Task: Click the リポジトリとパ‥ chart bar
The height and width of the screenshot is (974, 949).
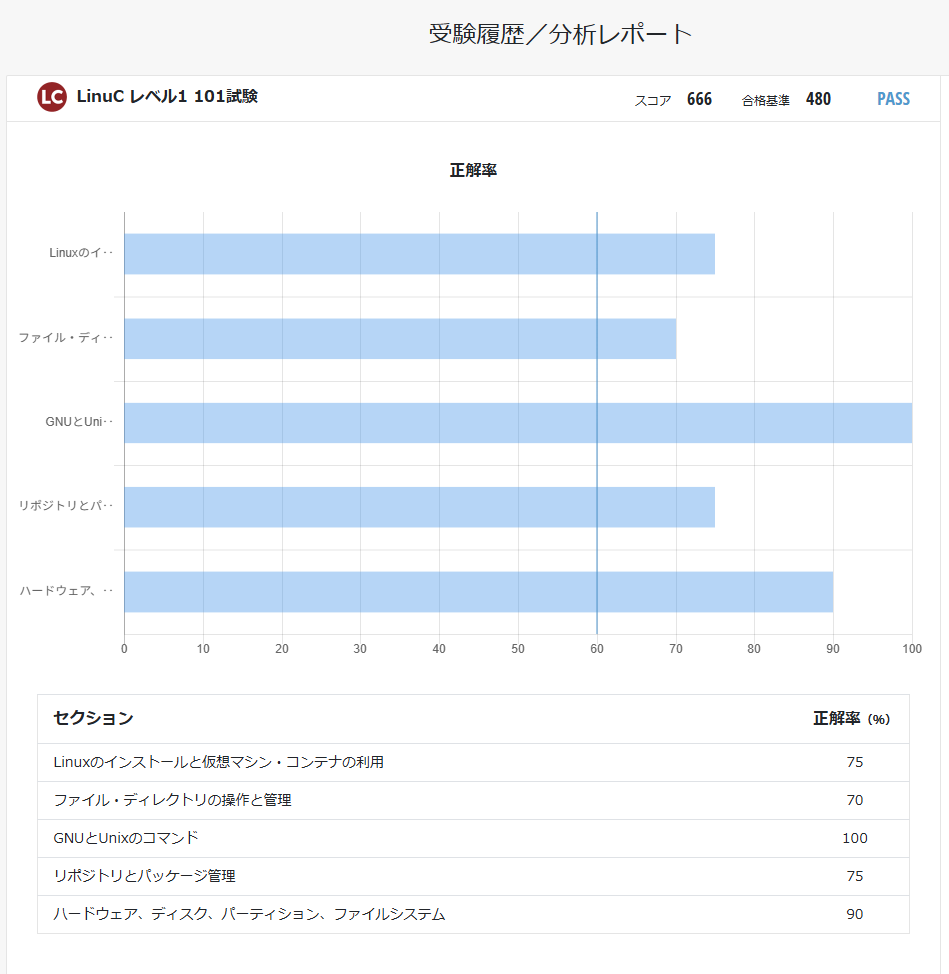Action: 419,507
